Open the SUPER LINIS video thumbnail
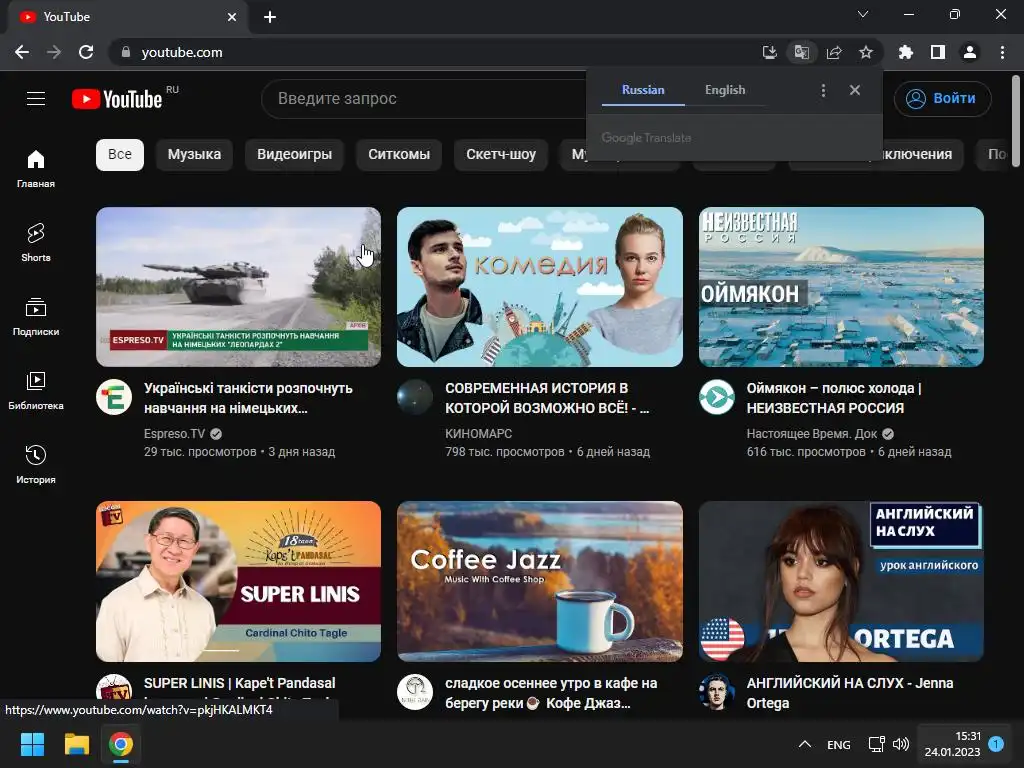 pos(238,581)
